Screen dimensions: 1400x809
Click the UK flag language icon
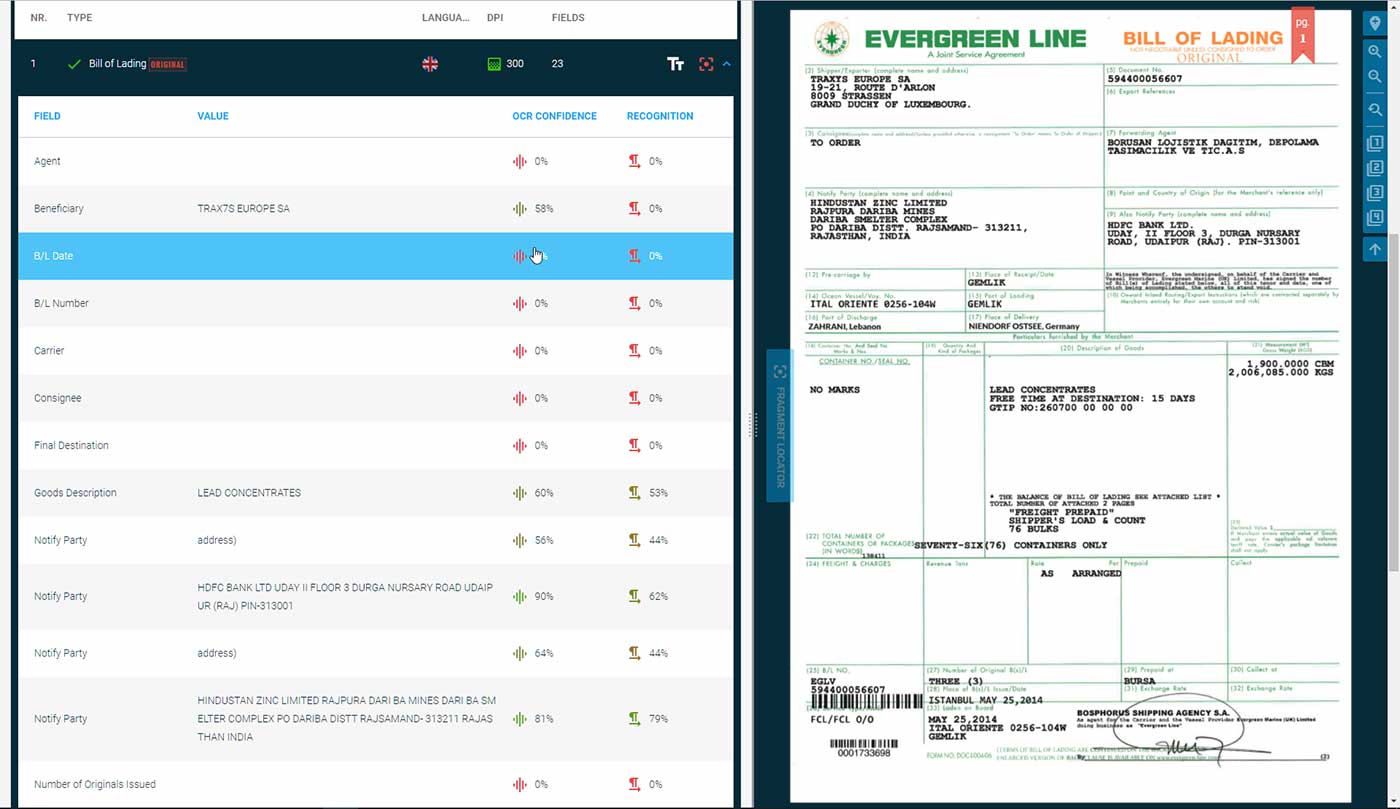coord(430,64)
